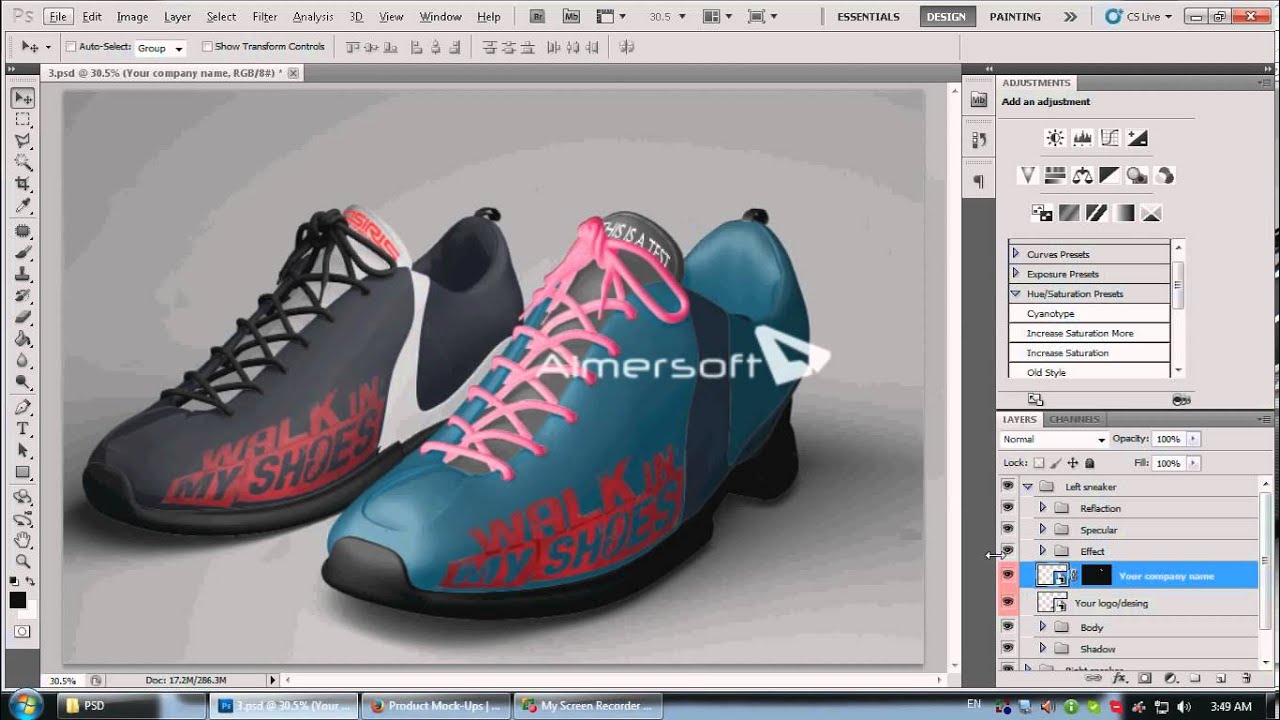Hide the Your logo/desing layer

(x=1007, y=602)
